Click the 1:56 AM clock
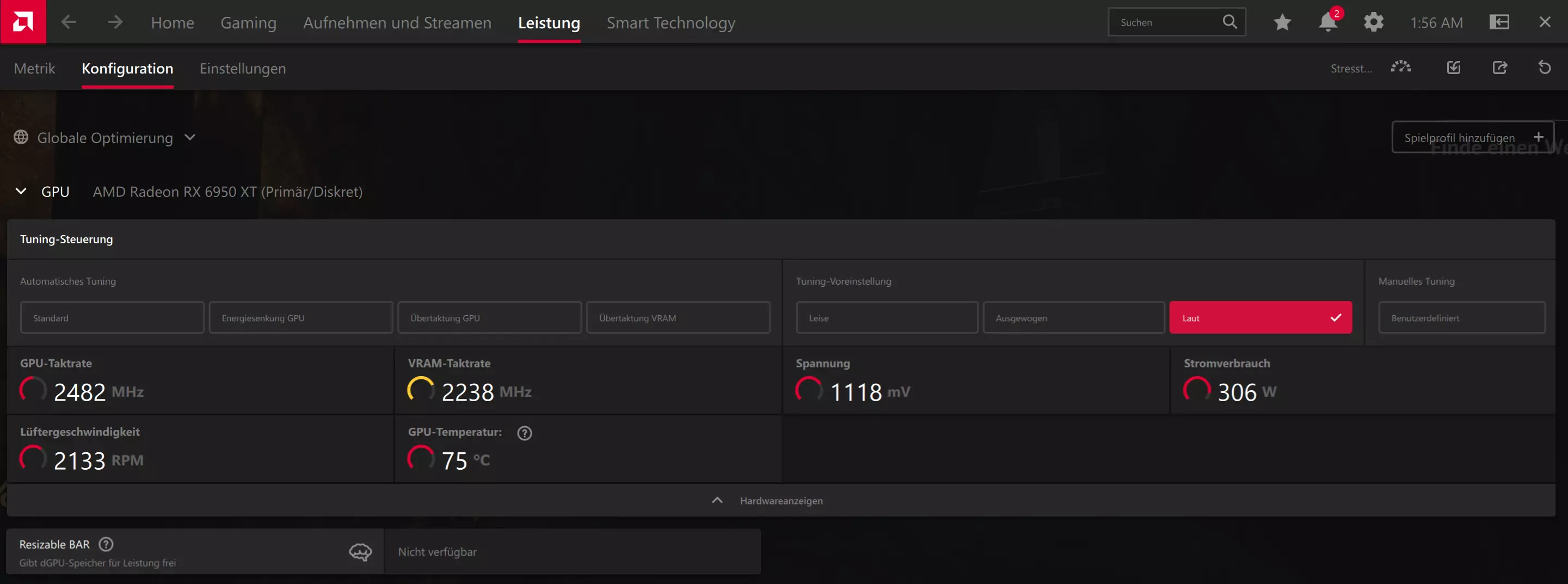1568x584 pixels. click(1436, 22)
